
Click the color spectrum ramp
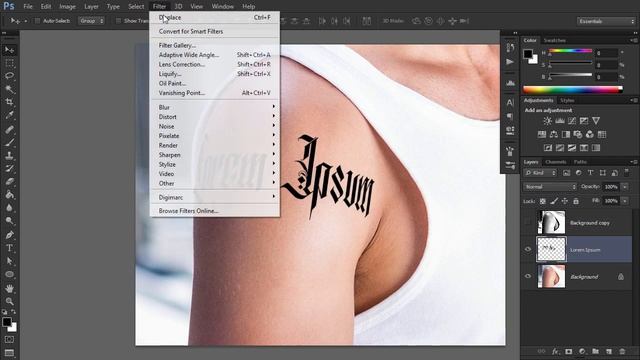tap(573, 90)
